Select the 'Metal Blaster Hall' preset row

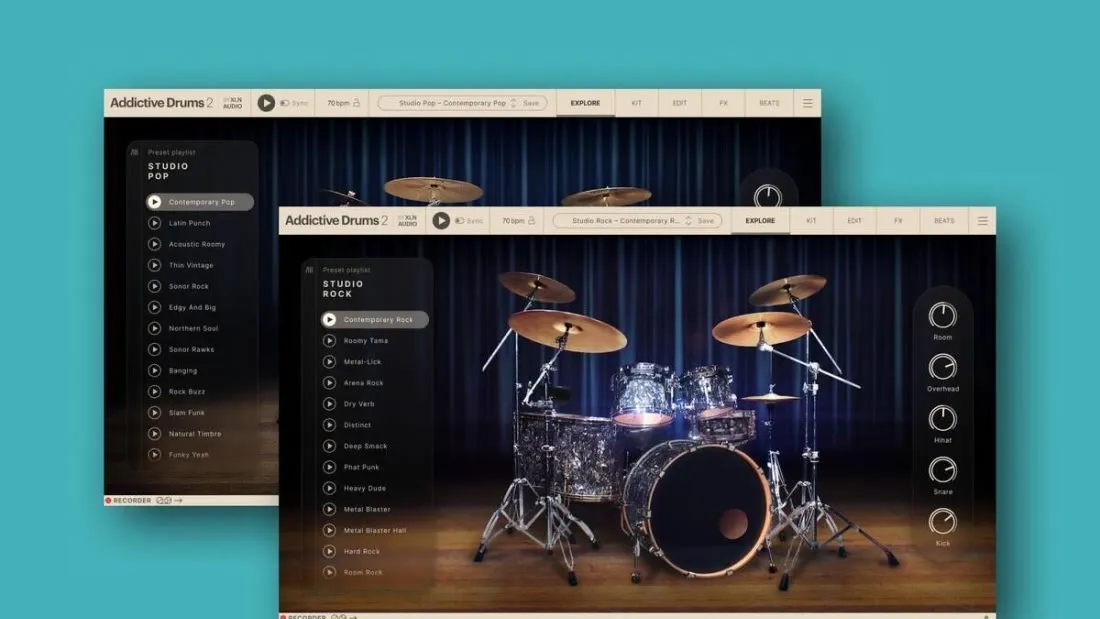375,530
